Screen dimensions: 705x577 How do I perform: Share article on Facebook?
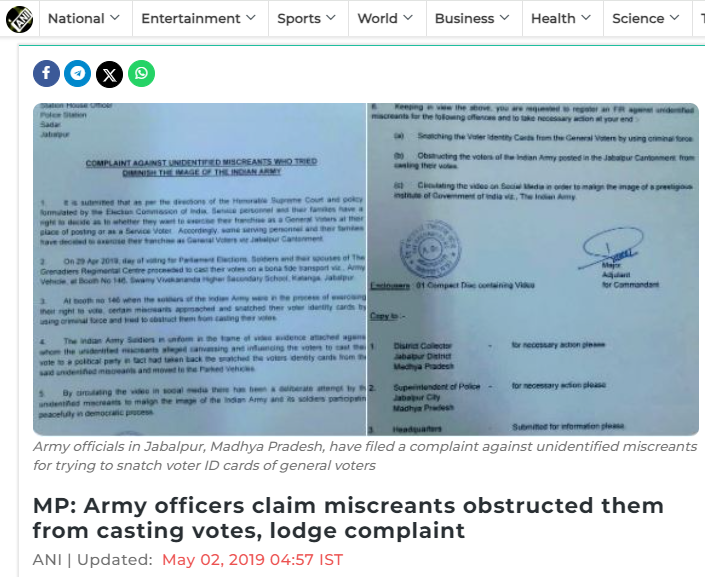click(x=46, y=73)
